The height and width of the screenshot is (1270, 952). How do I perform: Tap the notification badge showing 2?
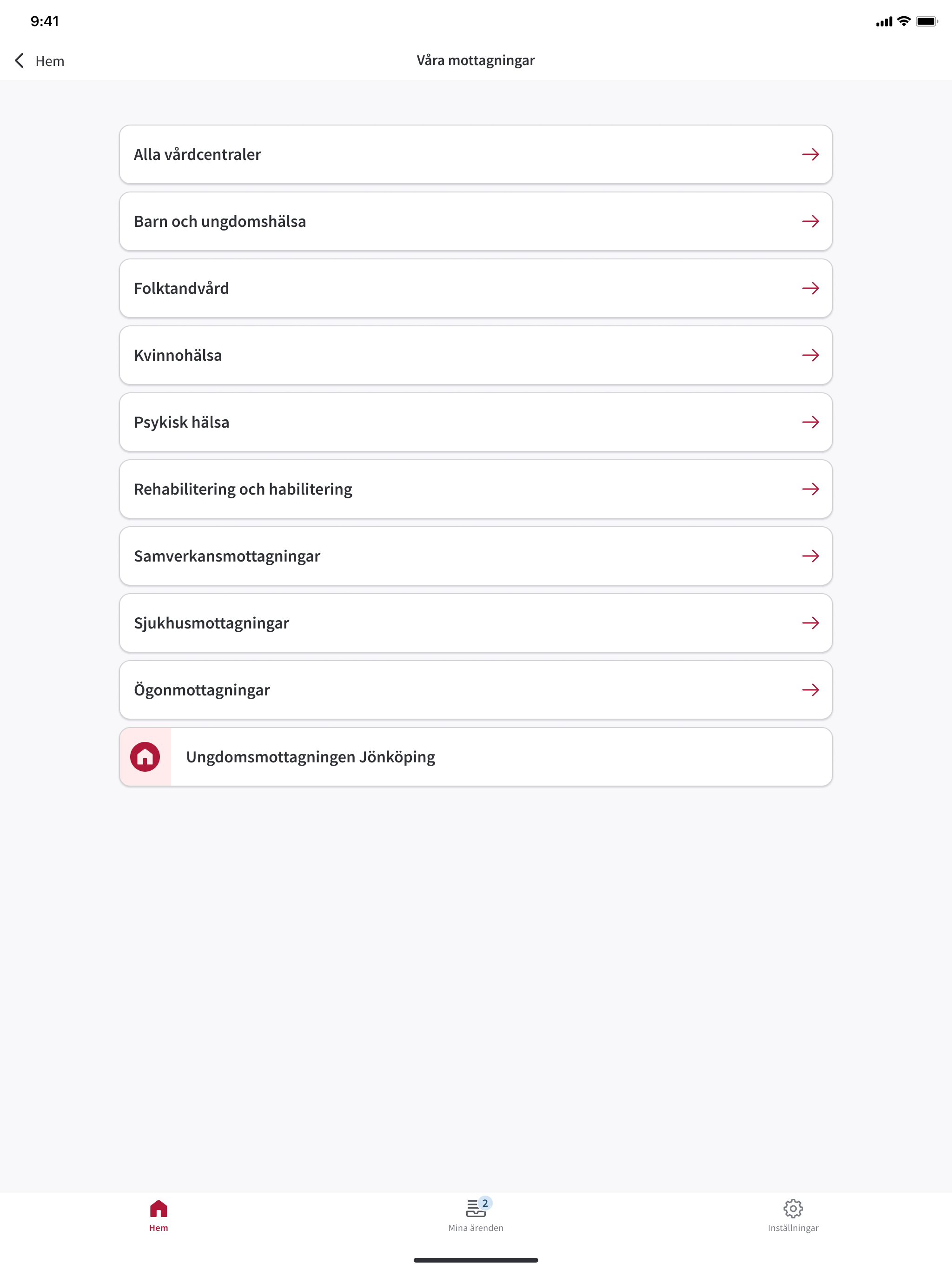click(485, 1203)
